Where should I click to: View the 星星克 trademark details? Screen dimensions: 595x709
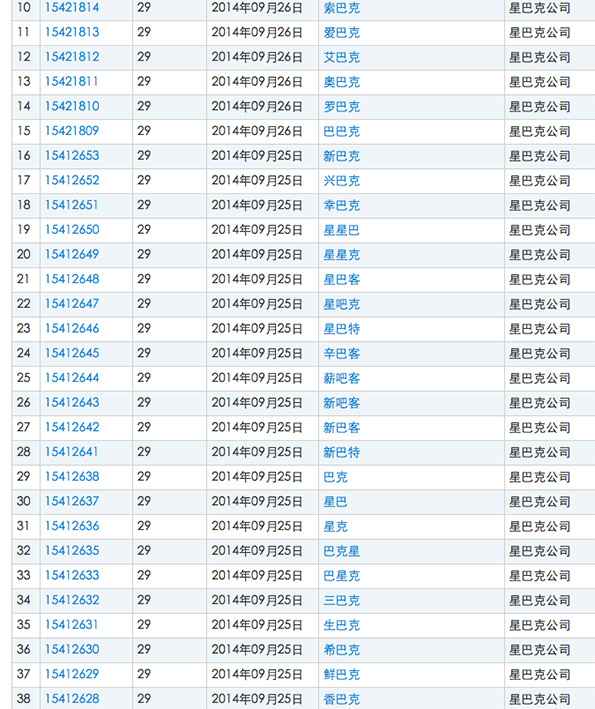point(341,255)
